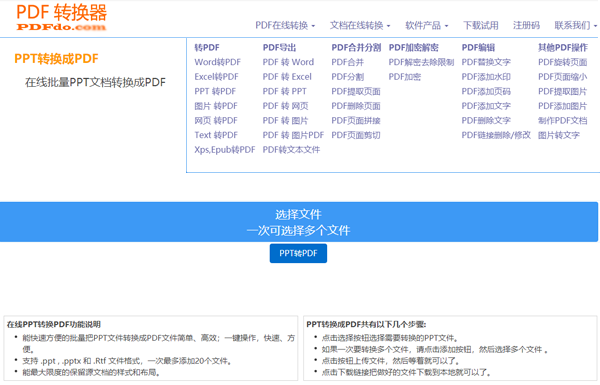Open the 联系我们 dropdown menu
Screen dimensions: 600x385
coord(576,26)
